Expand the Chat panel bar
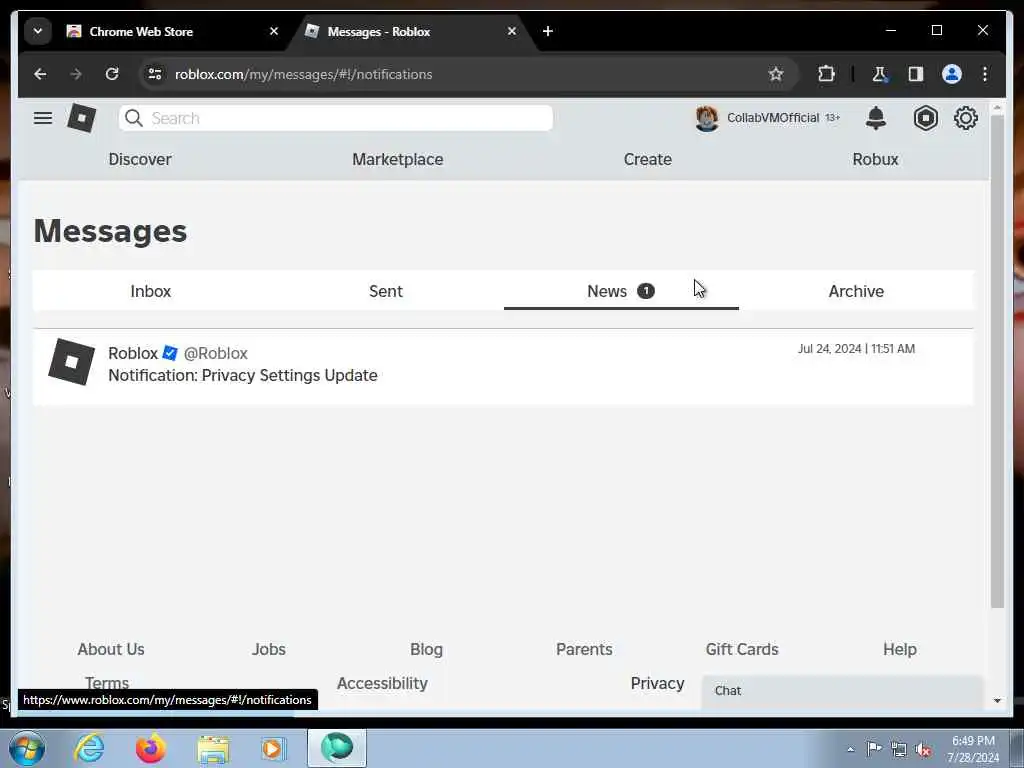This screenshot has height=768, width=1024. (x=842, y=692)
